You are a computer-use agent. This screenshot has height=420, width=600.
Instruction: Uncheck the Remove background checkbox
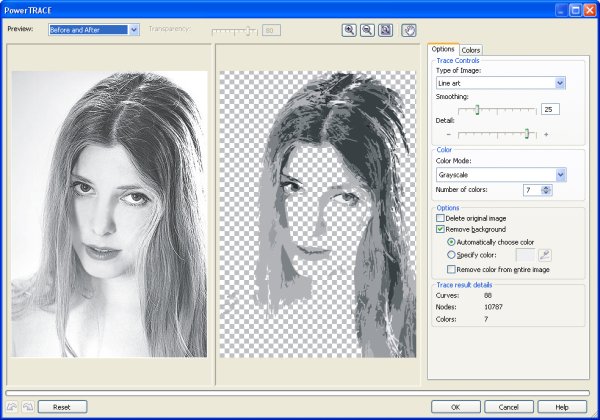tap(441, 230)
